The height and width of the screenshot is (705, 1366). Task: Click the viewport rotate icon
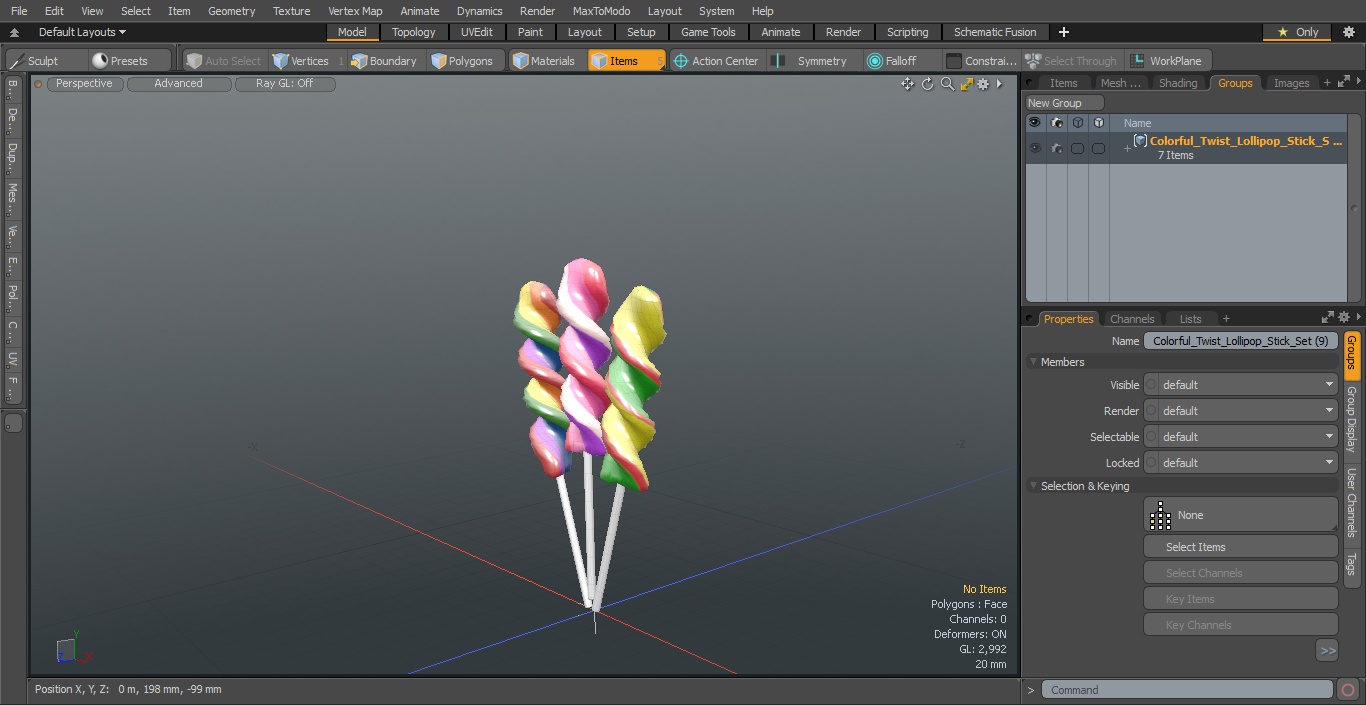(927, 84)
